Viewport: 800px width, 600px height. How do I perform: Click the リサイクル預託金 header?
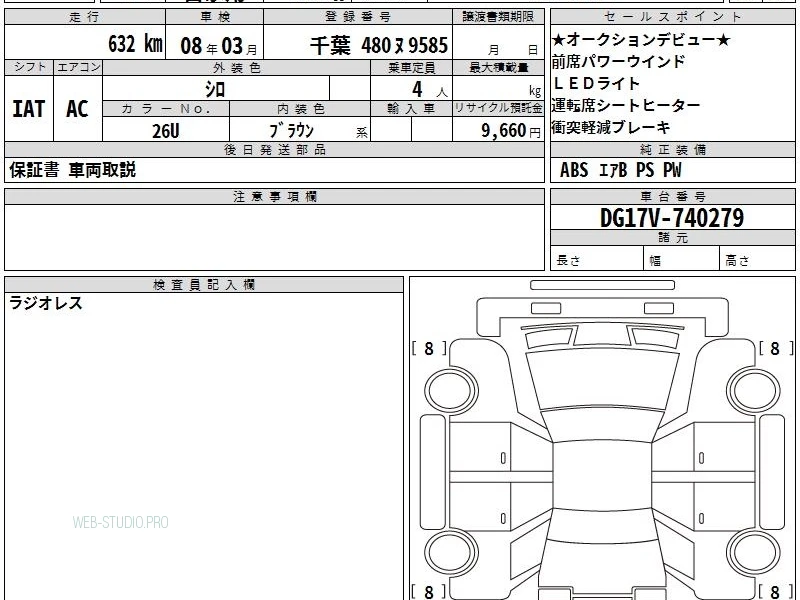pyautogui.click(x=498, y=108)
